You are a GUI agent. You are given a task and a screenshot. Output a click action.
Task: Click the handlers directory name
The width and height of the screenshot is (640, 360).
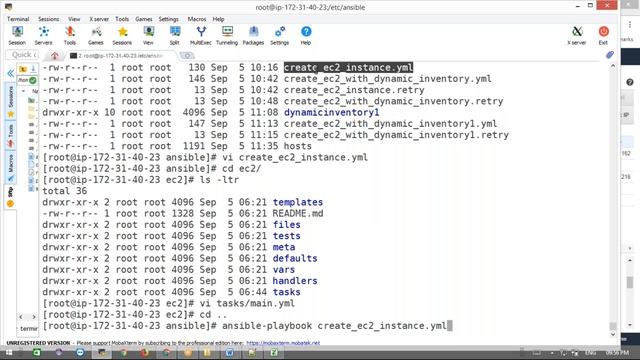(295, 281)
